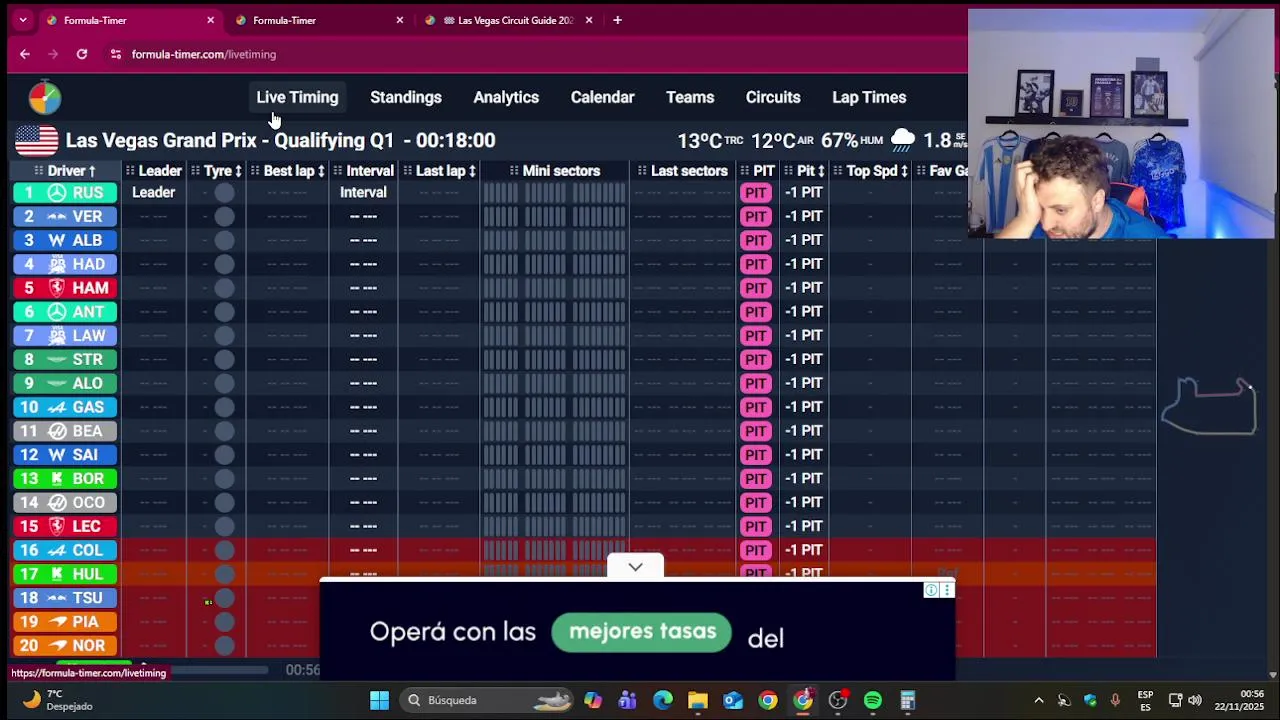Go back in the browser
This screenshot has width=1280, height=720.
24,54
